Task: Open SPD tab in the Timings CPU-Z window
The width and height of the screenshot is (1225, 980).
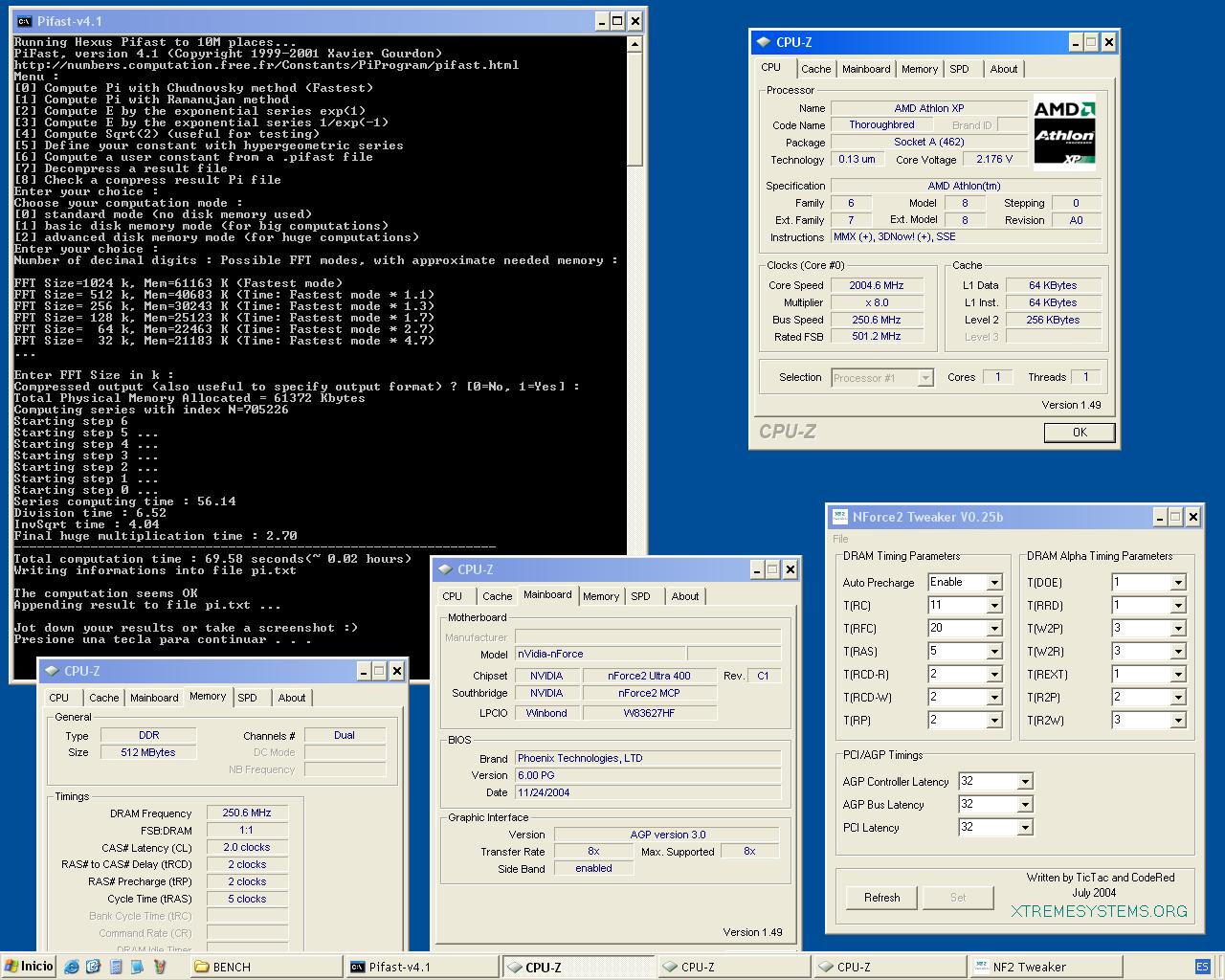Action: tap(247, 698)
